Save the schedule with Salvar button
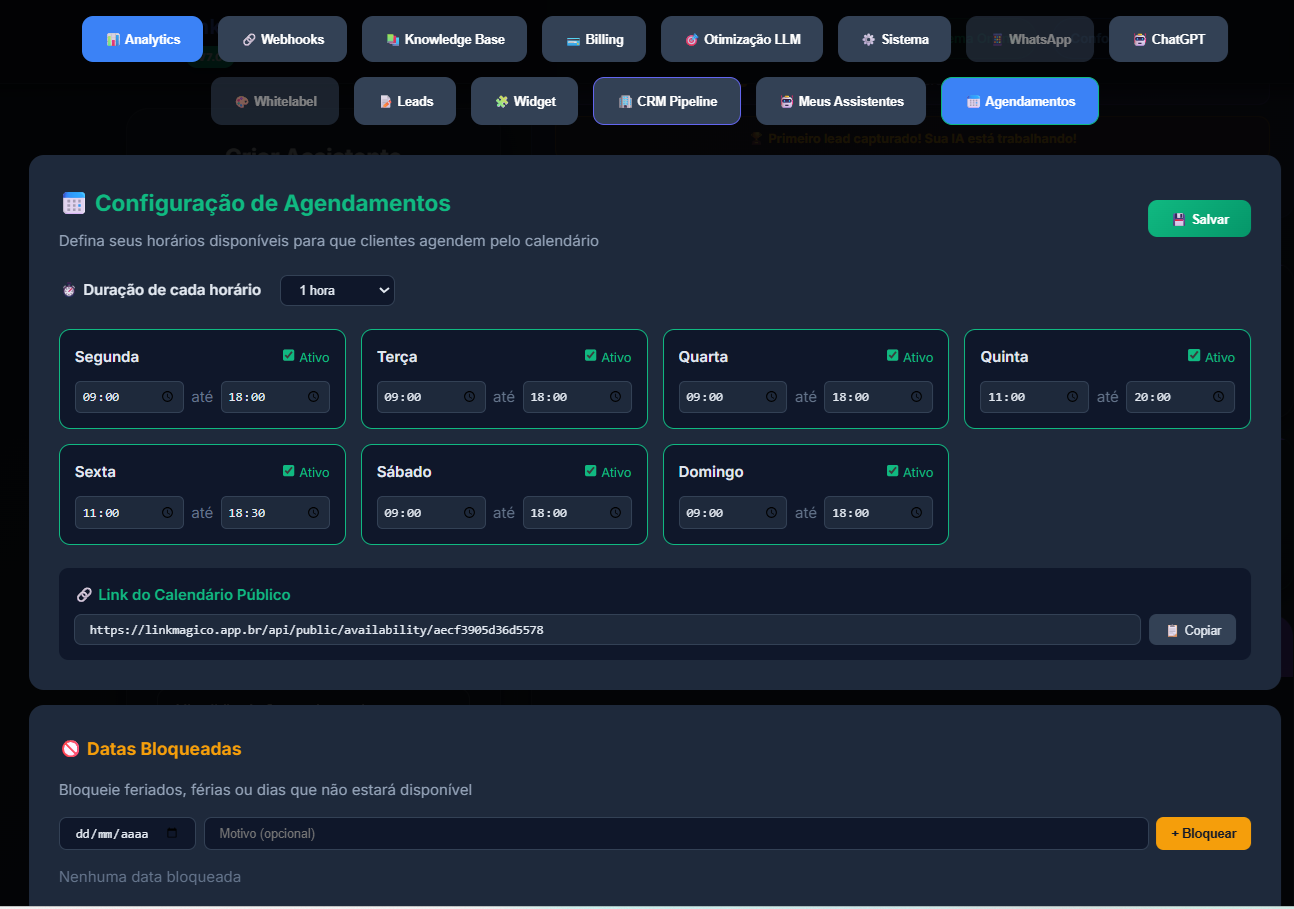 pyautogui.click(x=1199, y=219)
